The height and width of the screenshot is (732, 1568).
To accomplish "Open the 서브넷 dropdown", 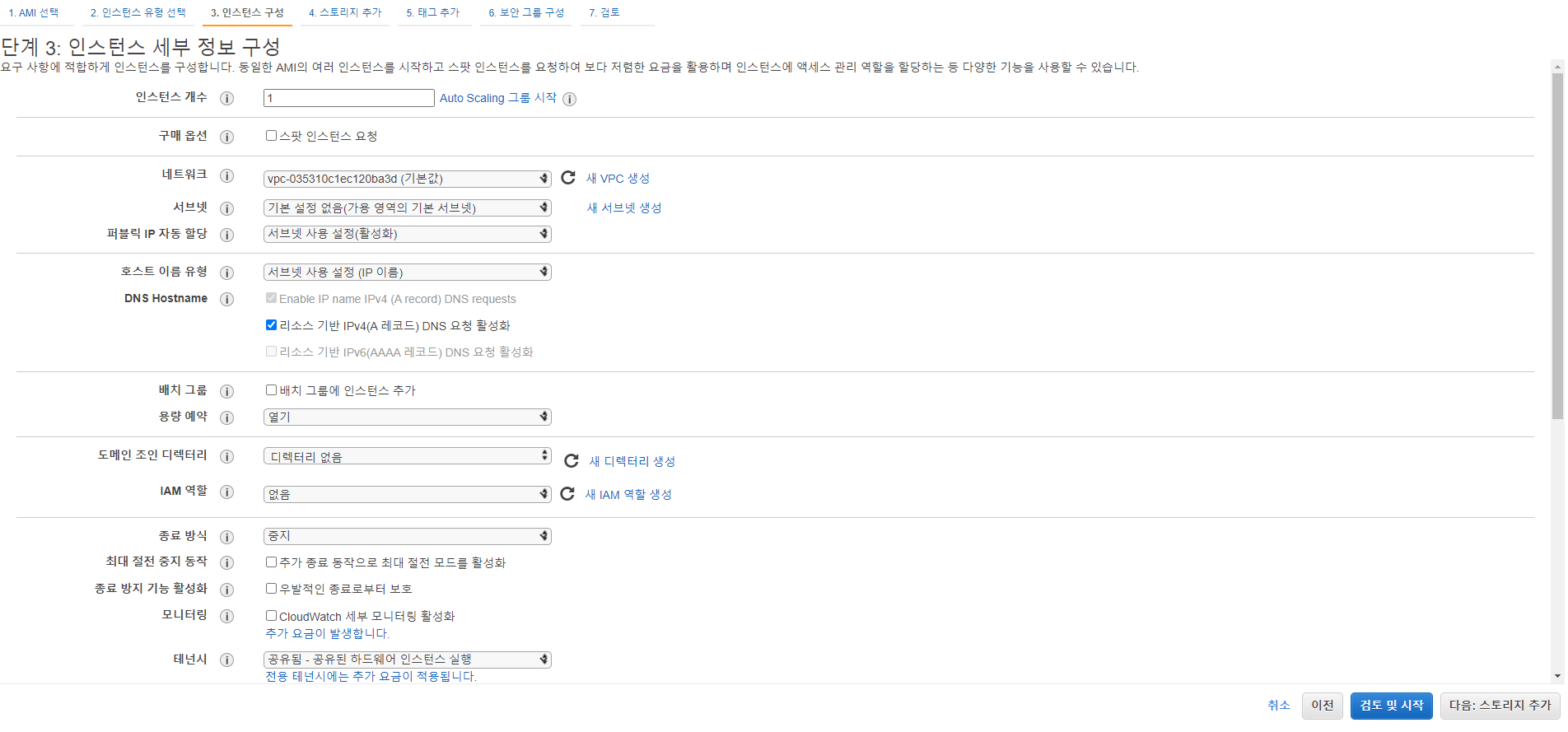I will (x=408, y=207).
